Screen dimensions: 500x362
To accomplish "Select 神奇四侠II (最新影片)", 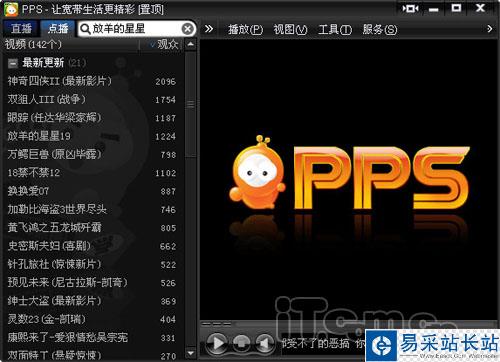I will pos(60,81).
